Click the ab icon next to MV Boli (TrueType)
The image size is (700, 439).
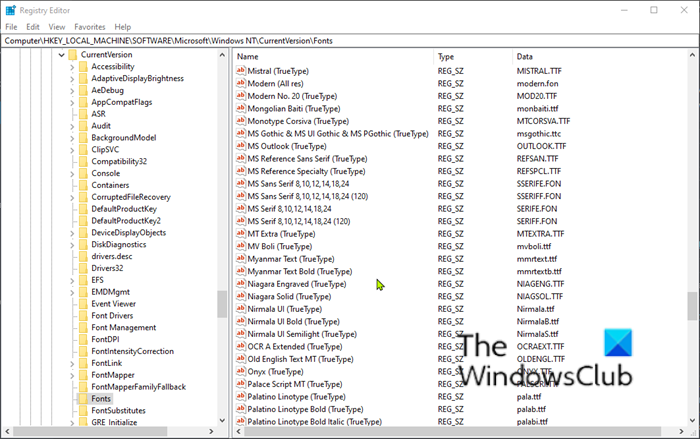241,246
